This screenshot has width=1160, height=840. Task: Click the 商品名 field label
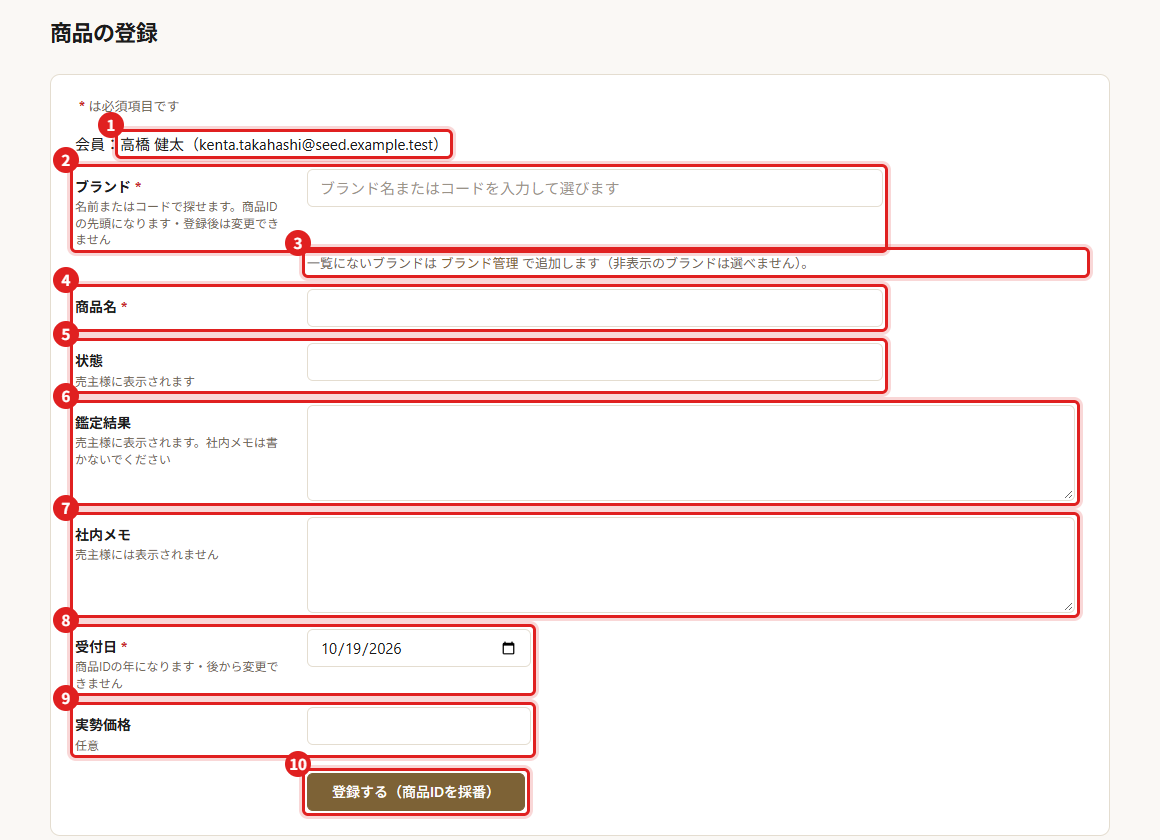click(96, 306)
